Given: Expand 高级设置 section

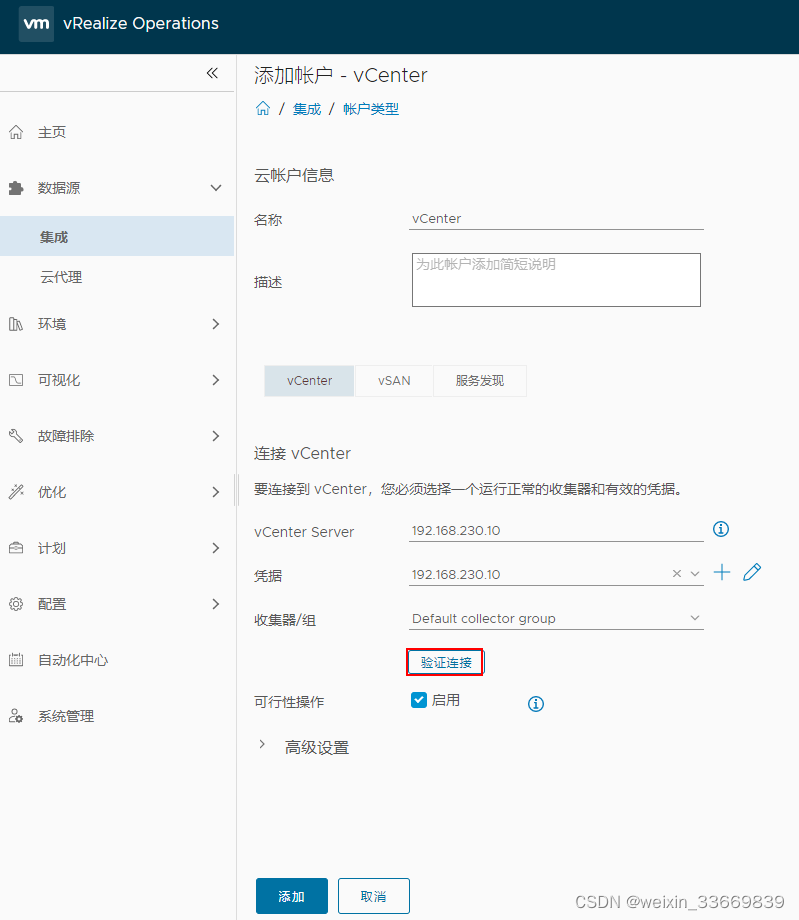Looking at the screenshot, I should [262, 745].
